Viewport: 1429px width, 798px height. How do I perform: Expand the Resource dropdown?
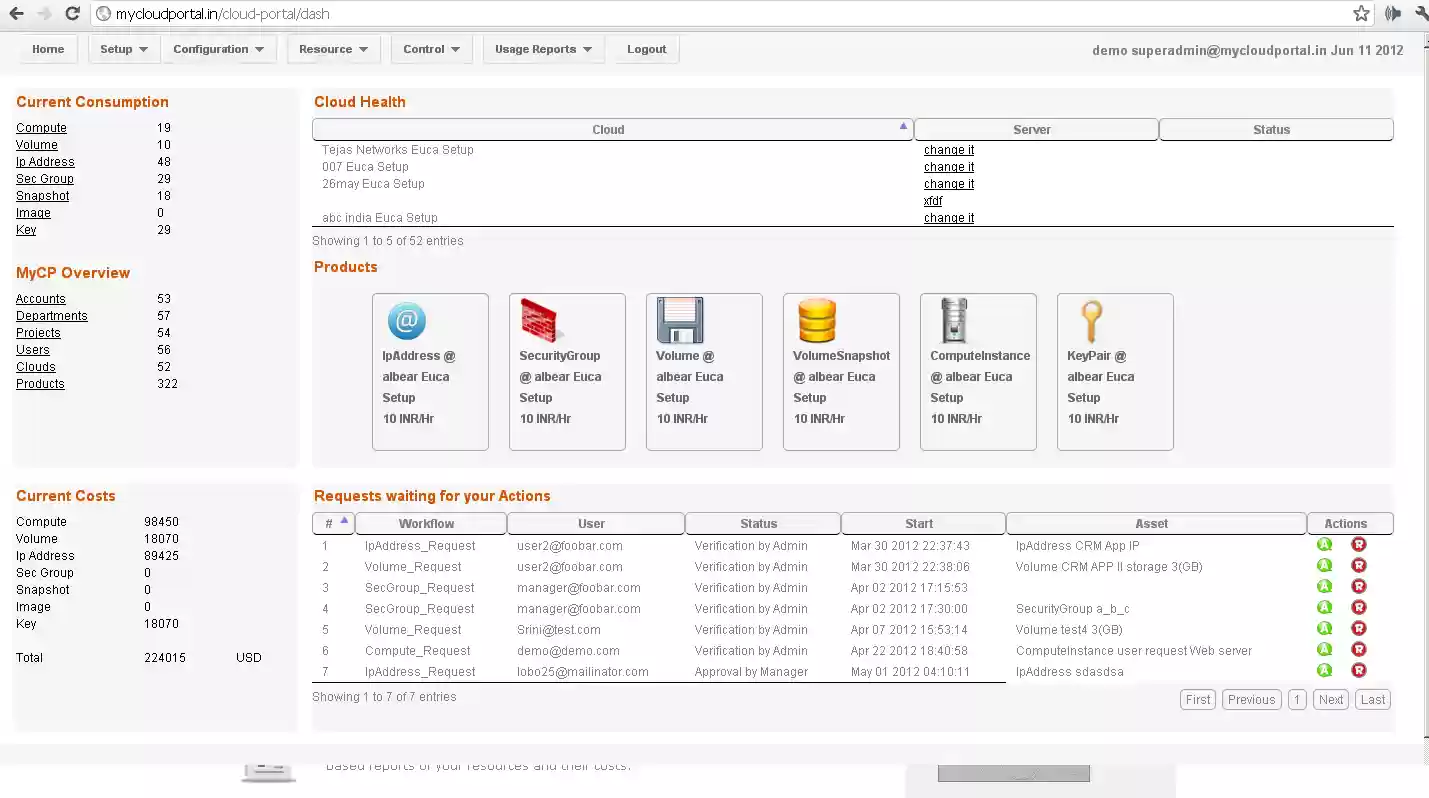click(333, 48)
